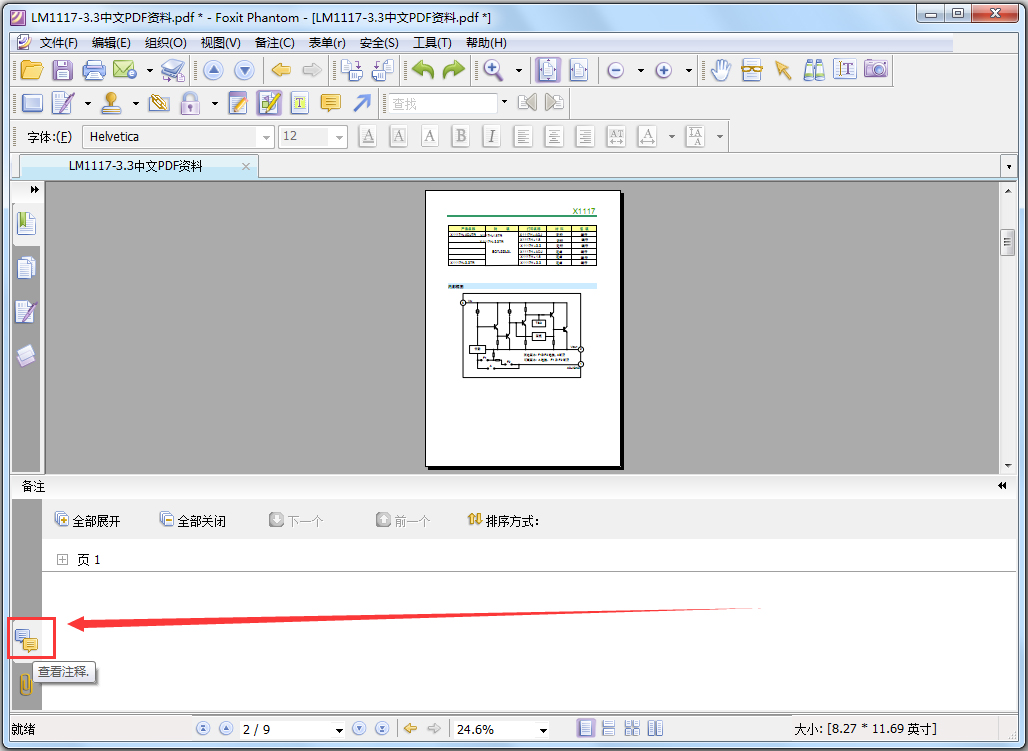Toggle left text alignment
This screenshot has height=751, width=1028.
(523, 136)
